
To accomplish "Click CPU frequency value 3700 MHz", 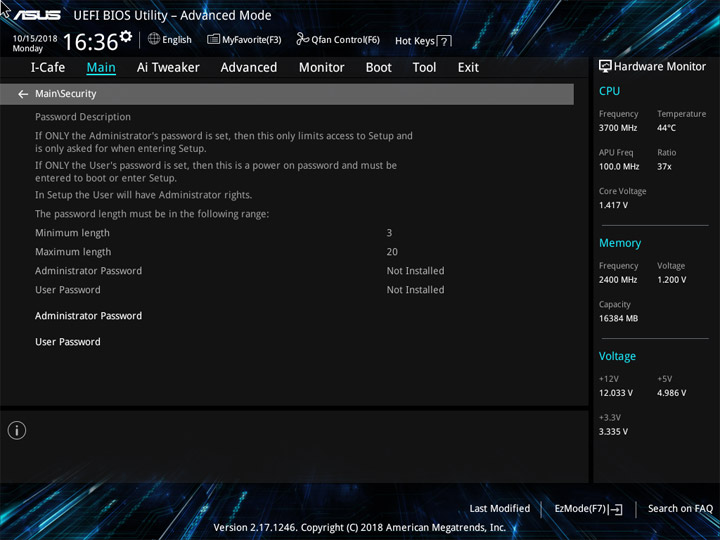I will pyautogui.click(x=618, y=128).
